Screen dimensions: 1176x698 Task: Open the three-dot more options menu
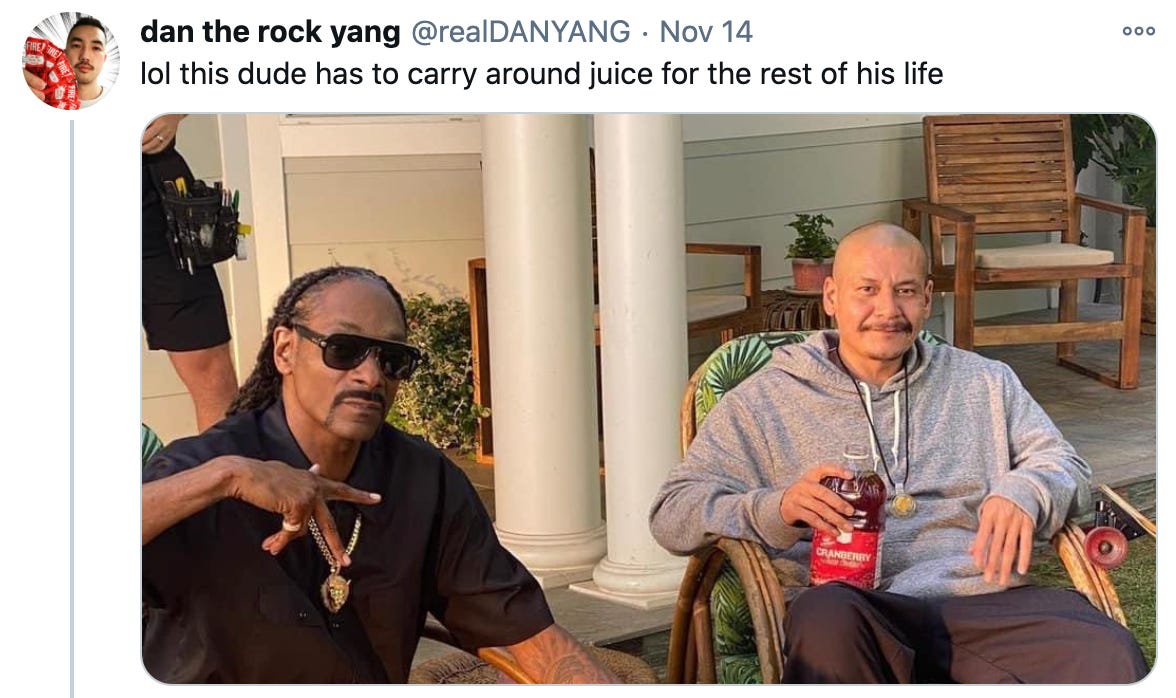tap(1138, 31)
